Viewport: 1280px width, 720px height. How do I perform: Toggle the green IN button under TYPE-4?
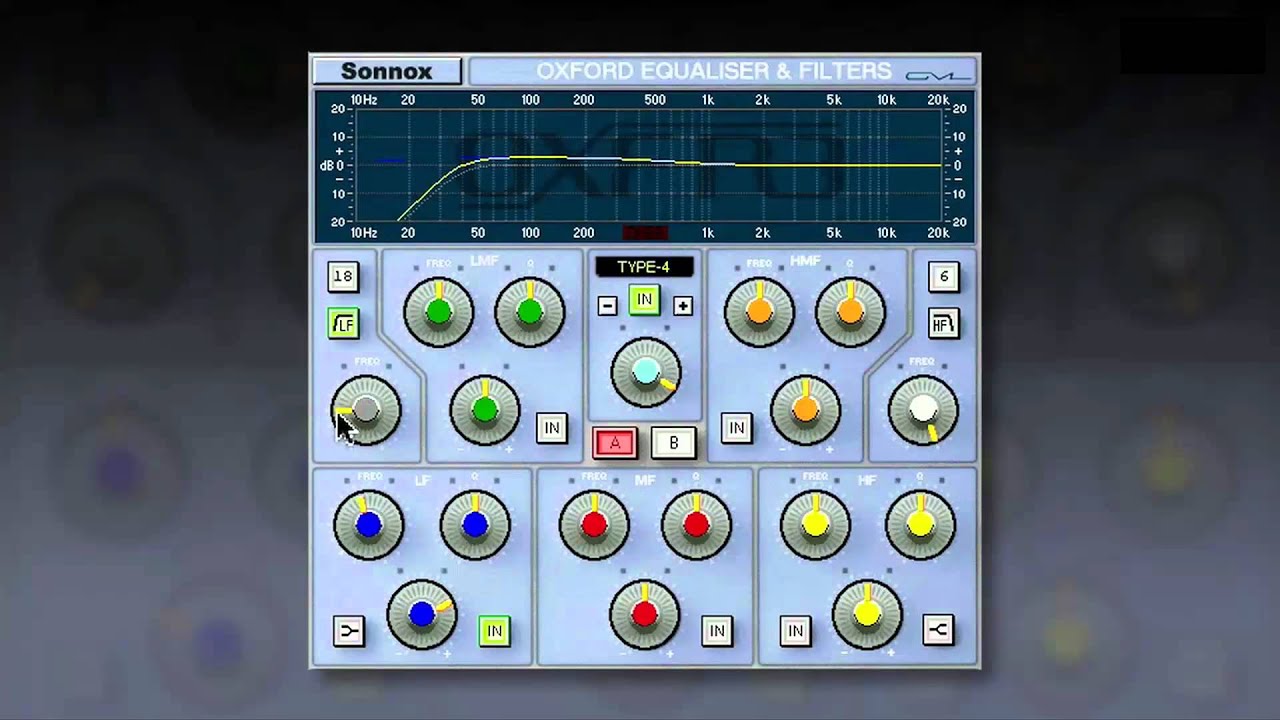644,300
